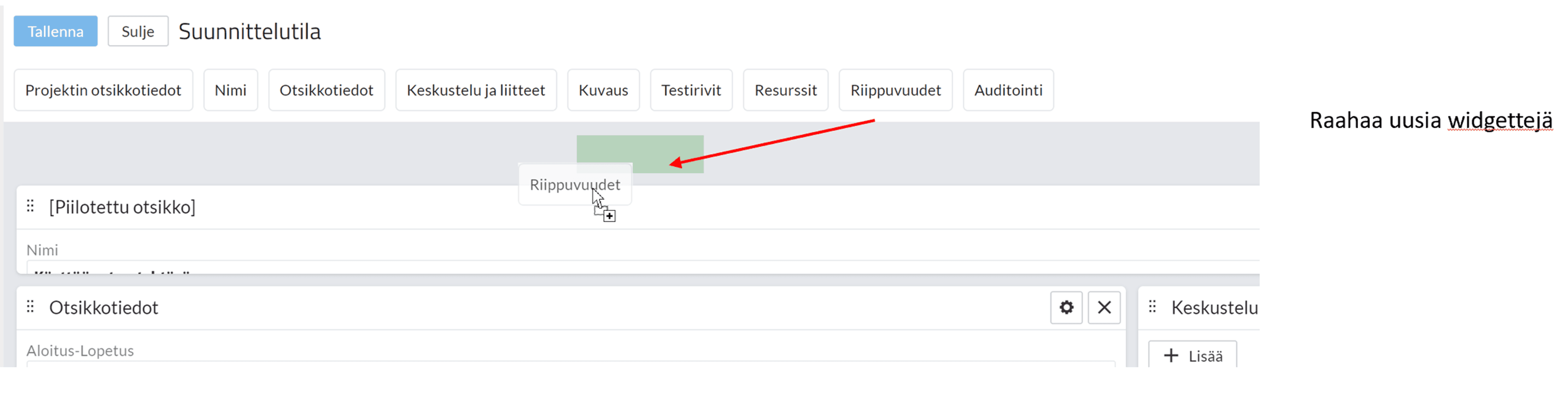Grab the Keskustelu widget drag handle
The width and height of the screenshot is (1568, 395).
tap(1152, 307)
